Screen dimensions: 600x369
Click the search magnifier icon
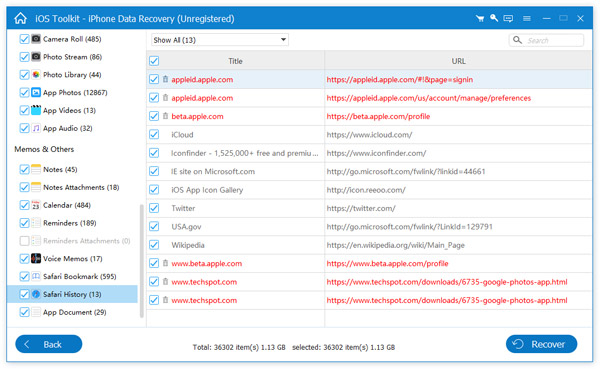tap(517, 40)
